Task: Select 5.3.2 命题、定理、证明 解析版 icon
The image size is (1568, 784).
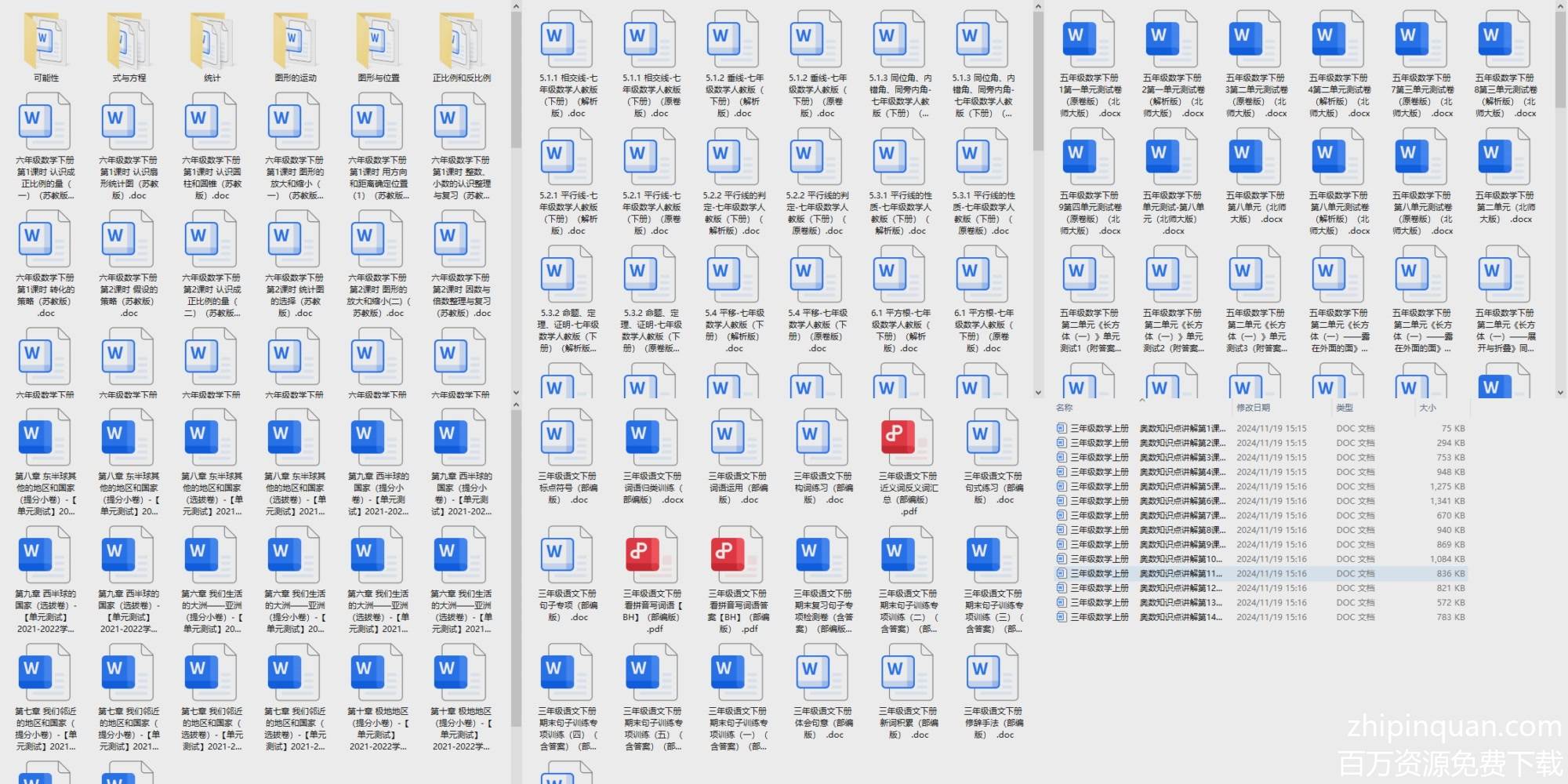Action: pos(567,274)
